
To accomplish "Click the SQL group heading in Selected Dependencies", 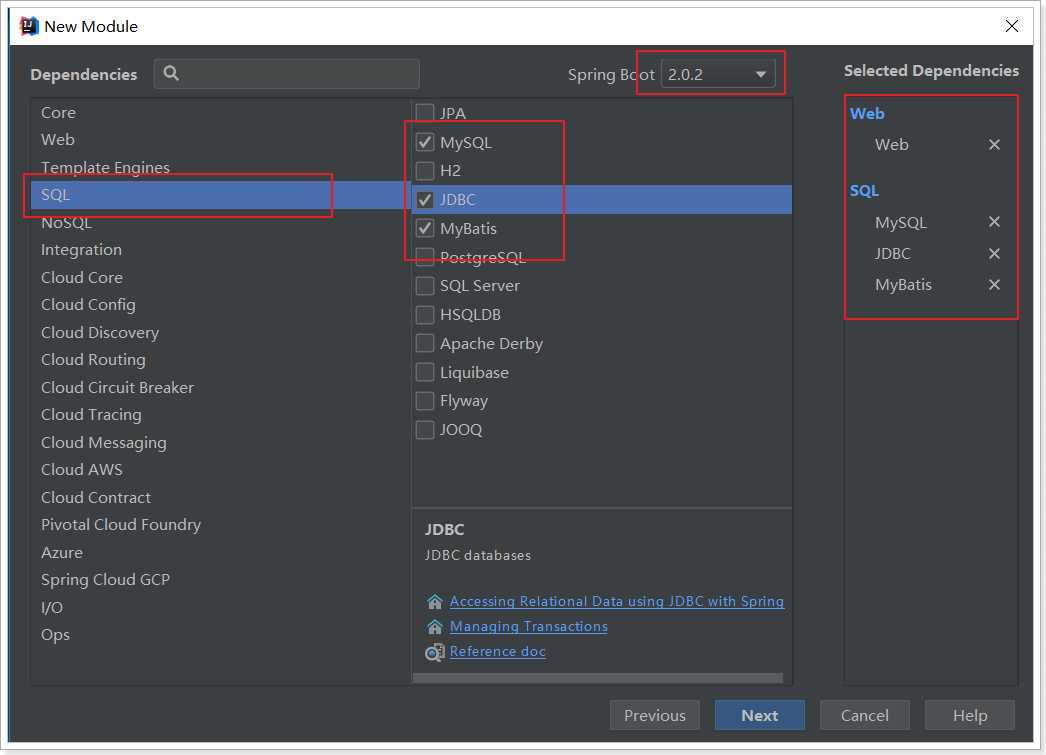I will [x=864, y=191].
